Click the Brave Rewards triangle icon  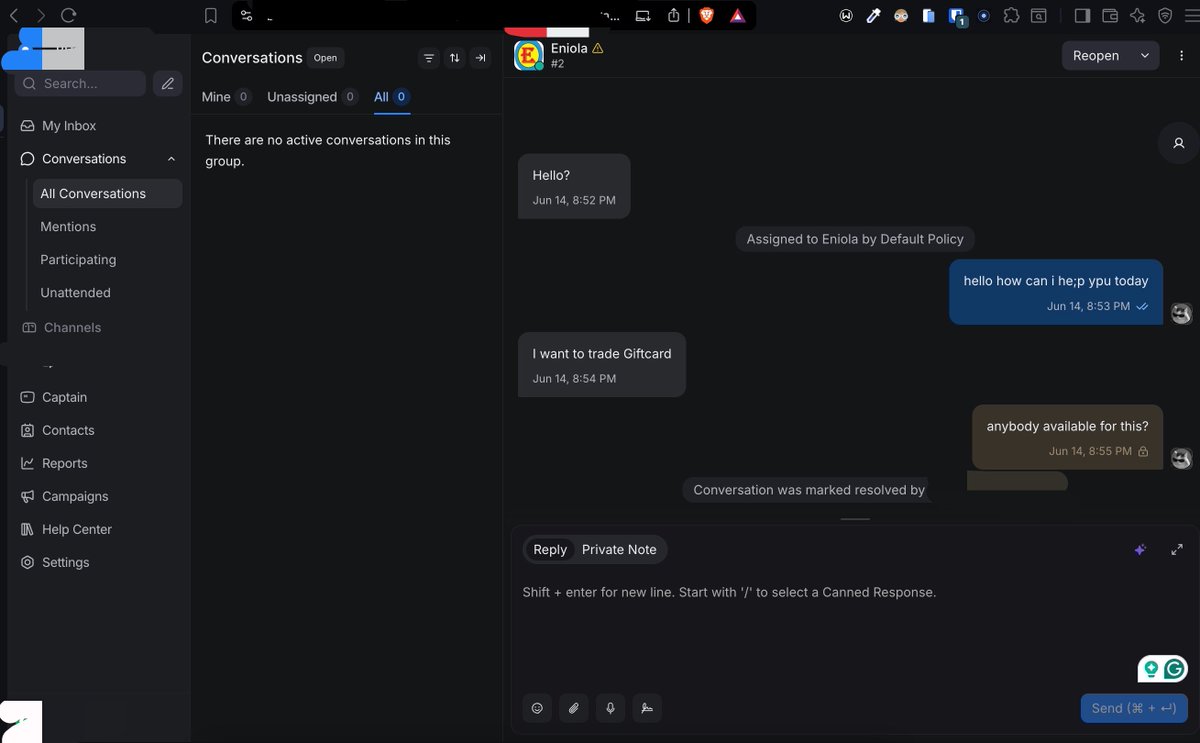pos(737,15)
